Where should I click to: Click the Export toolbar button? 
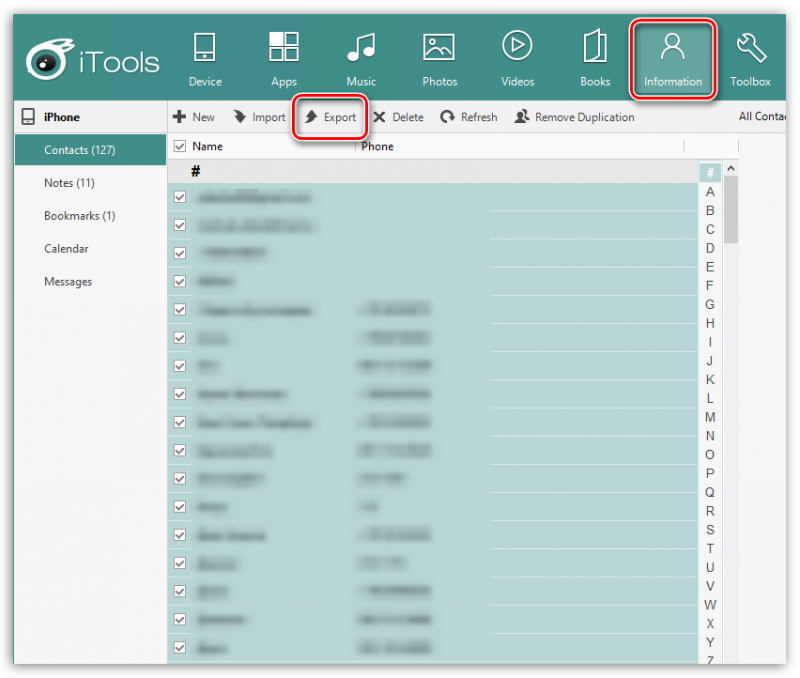(331, 117)
